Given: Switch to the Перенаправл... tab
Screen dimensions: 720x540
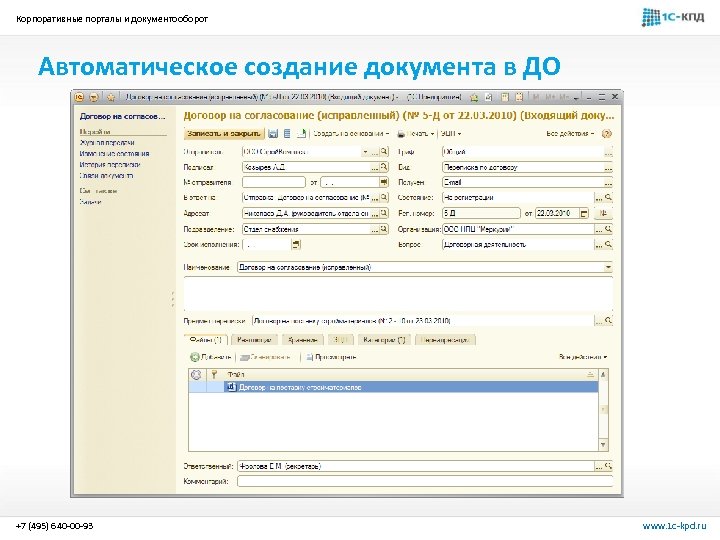Looking at the screenshot, I should 445,340.
